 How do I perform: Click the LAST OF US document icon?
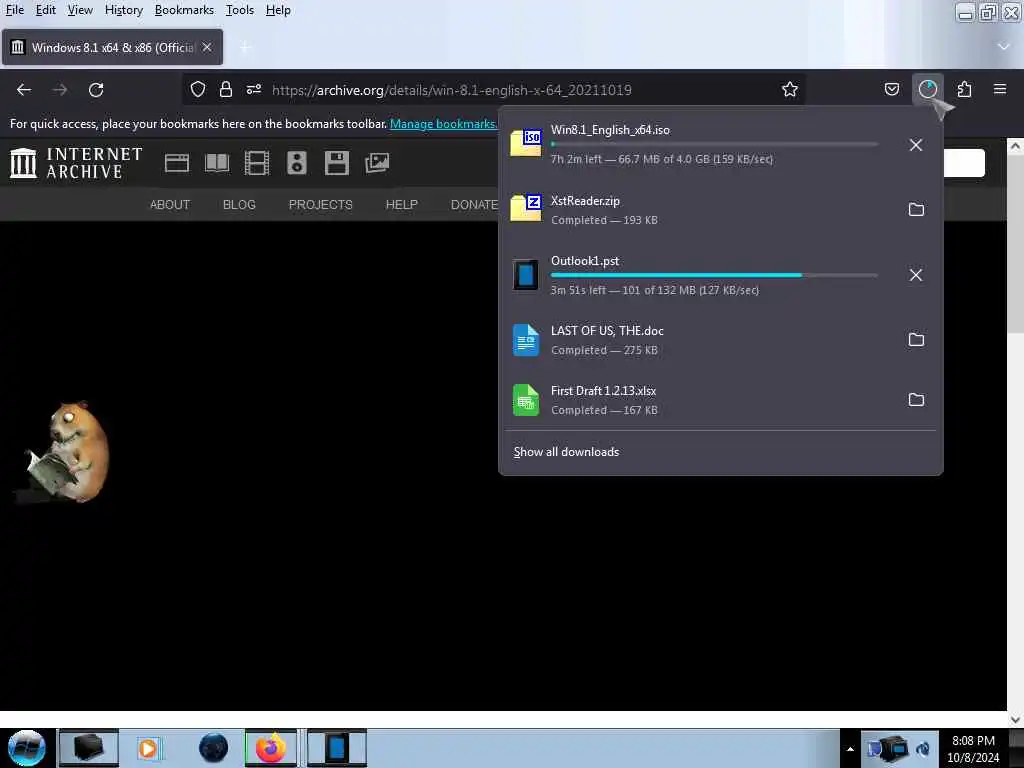(x=526, y=340)
